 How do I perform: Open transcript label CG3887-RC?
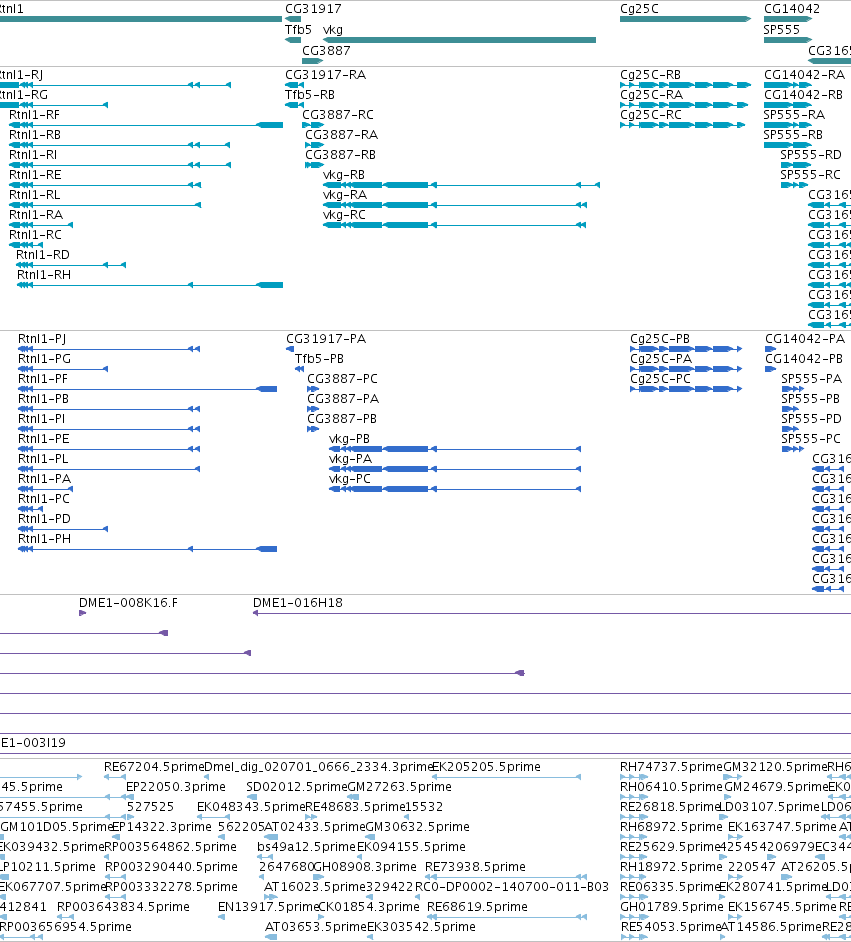pyautogui.click(x=338, y=115)
